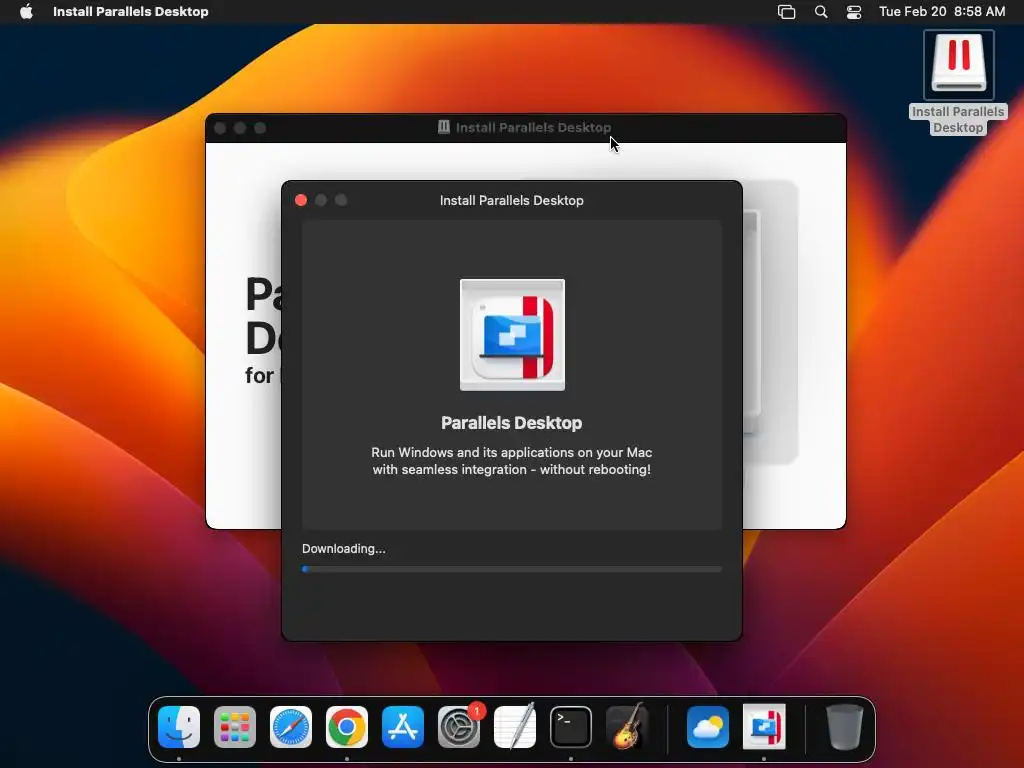This screenshot has height=768, width=1024.
Task: Open the Apple menu
Action: pyautogui.click(x=26, y=12)
